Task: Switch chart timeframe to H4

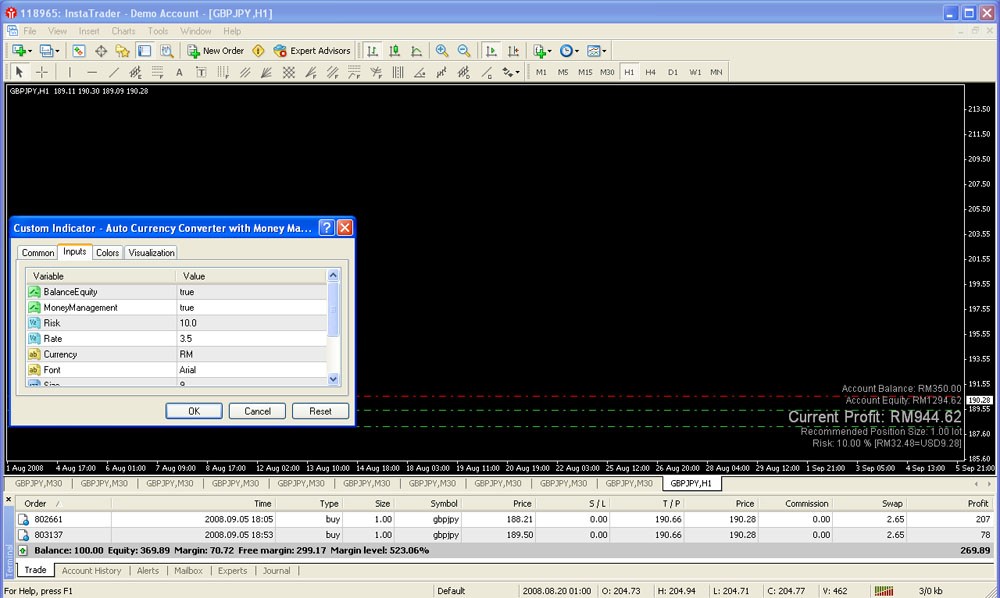Action: click(651, 72)
